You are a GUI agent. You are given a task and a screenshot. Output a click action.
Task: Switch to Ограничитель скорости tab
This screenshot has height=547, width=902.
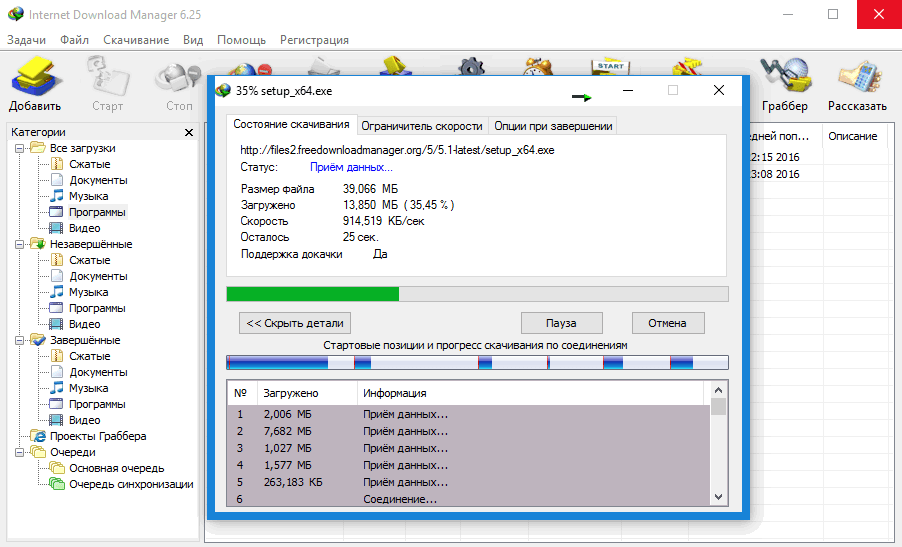[x=422, y=126]
